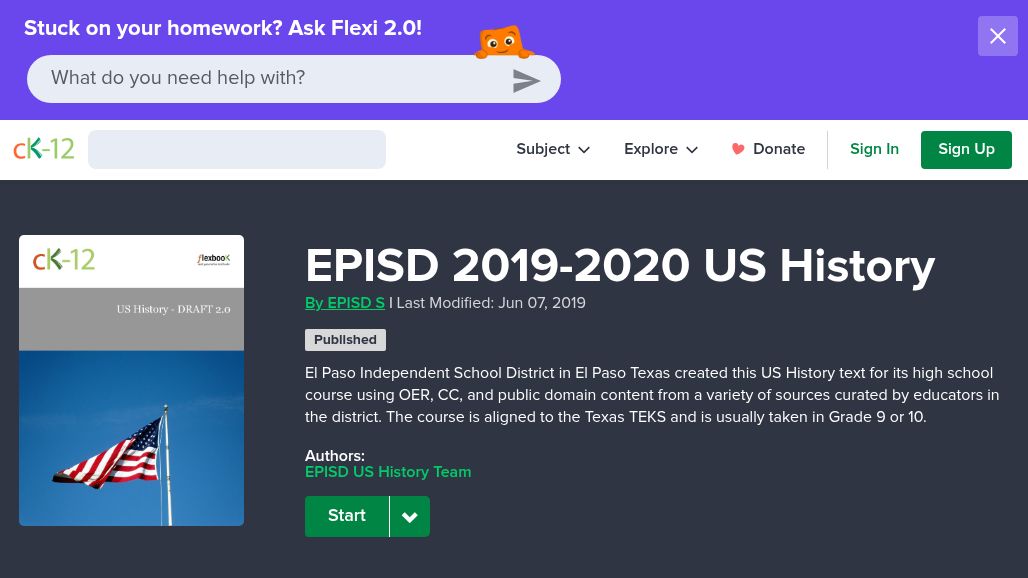The height and width of the screenshot is (578, 1028).
Task: Click the CK-12 logo on book cover
Action: point(64,260)
